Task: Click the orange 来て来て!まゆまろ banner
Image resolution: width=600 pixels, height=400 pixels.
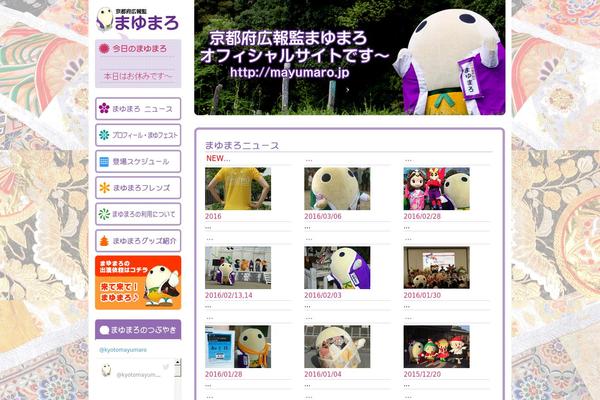Action: click(x=138, y=283)
